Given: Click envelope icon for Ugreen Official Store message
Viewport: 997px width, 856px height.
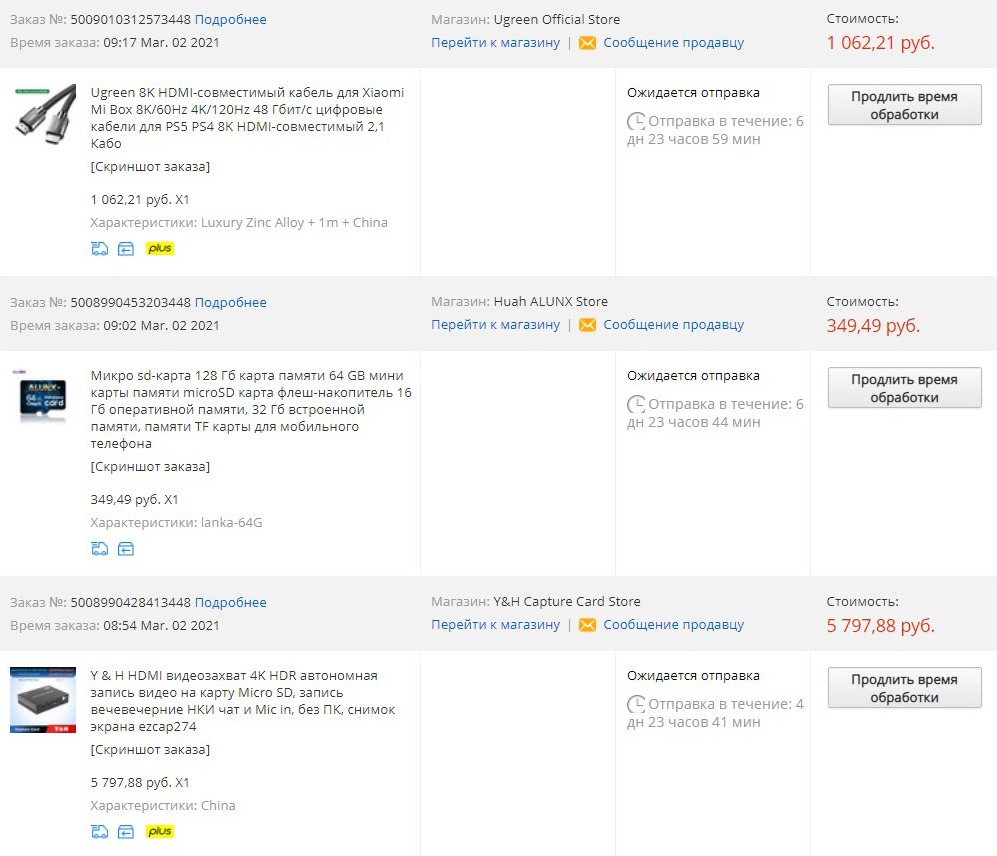Looking at the screenshot, I should click(x=587, y=43).
